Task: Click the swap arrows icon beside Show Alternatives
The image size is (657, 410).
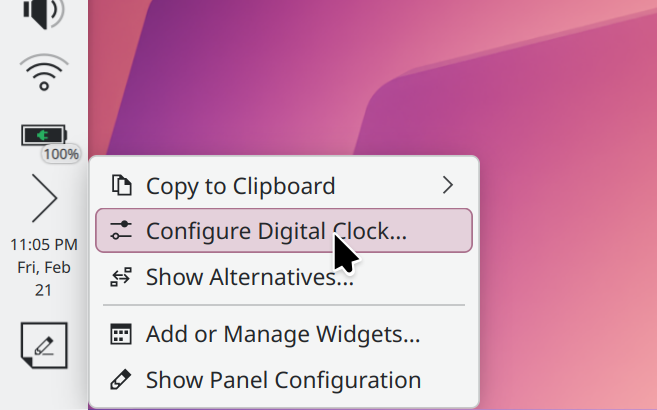Action: point(121,277)
